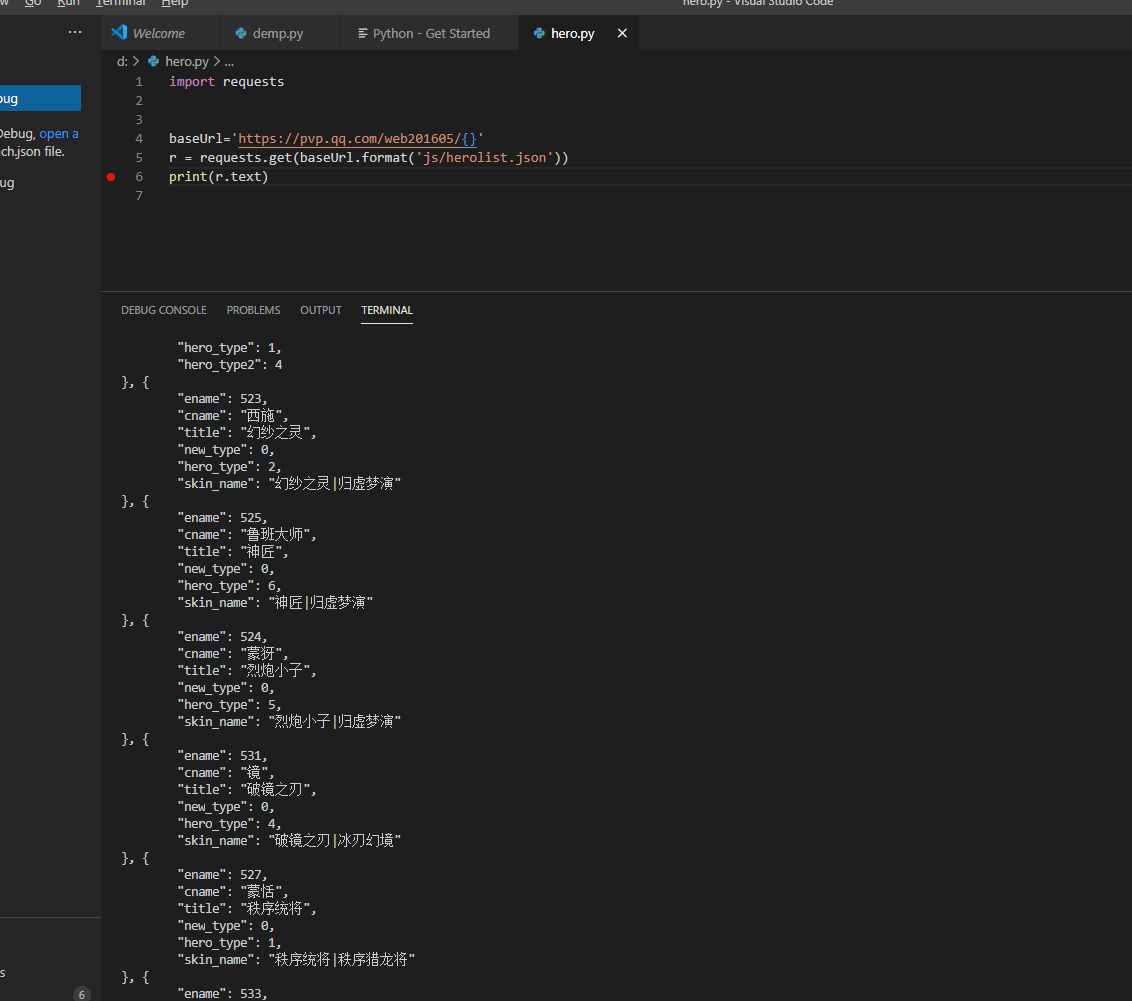Click the '"ename": 527,' terminal line
Image resolution: width=1132 pixels, height=1001 pixels.
tap(222, 875)
